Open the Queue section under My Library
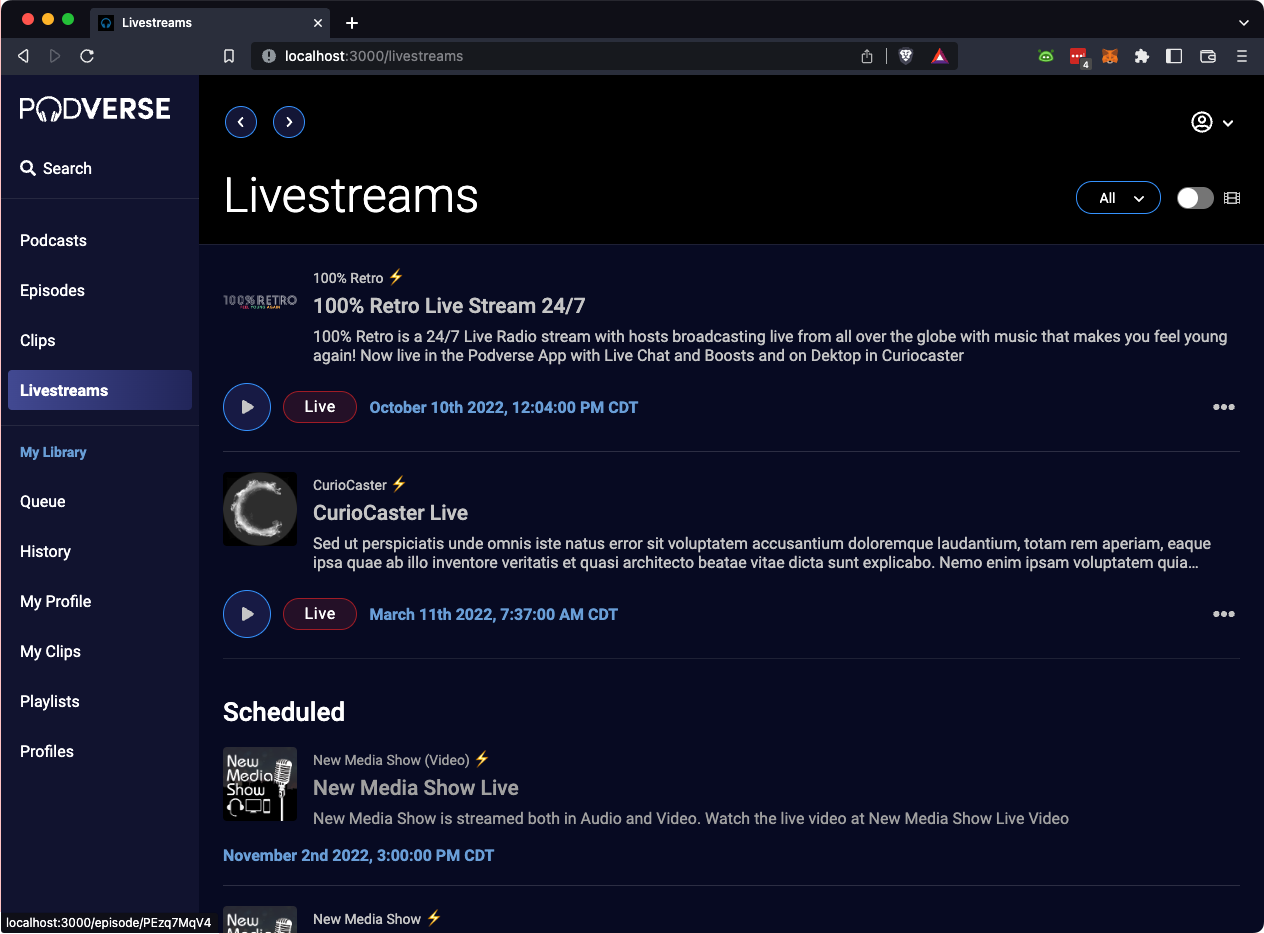The image size is (1264, 934). click(x=42, y=501)
